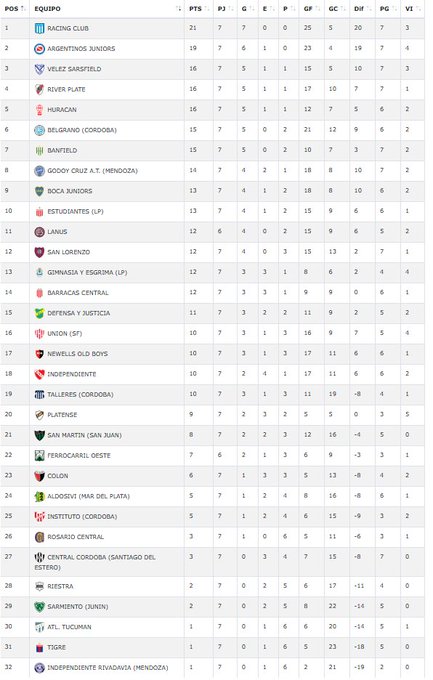Screen dimensions: 433x680
Task: Click the San Lorenzo crest icon
Action: pos(39,252)
